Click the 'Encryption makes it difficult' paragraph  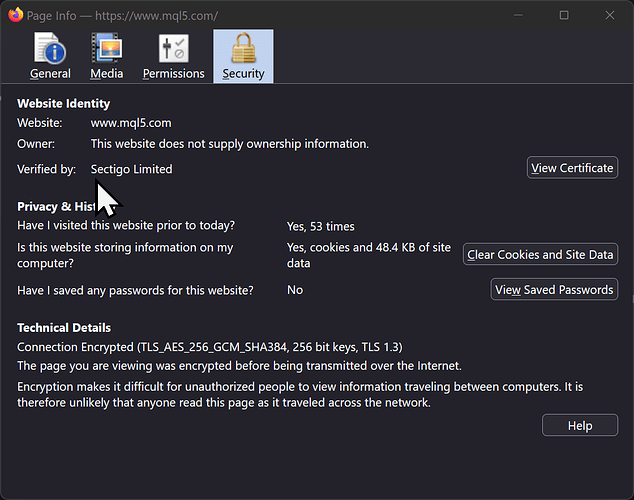coord(300,395)
